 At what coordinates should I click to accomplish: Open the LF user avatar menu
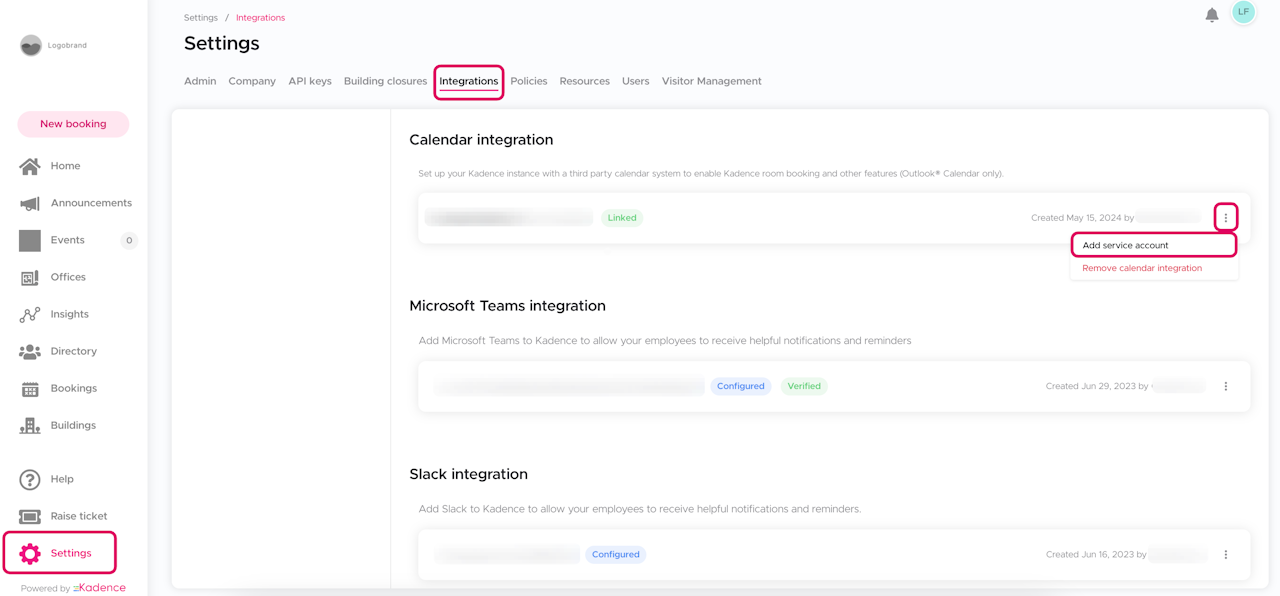(1243, 12)
